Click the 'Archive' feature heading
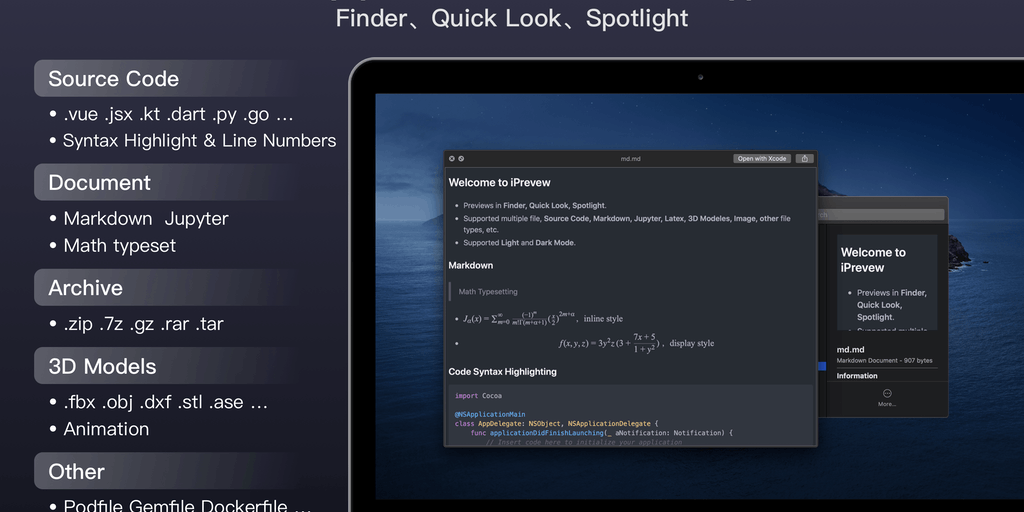 click(x=85, y=287)
